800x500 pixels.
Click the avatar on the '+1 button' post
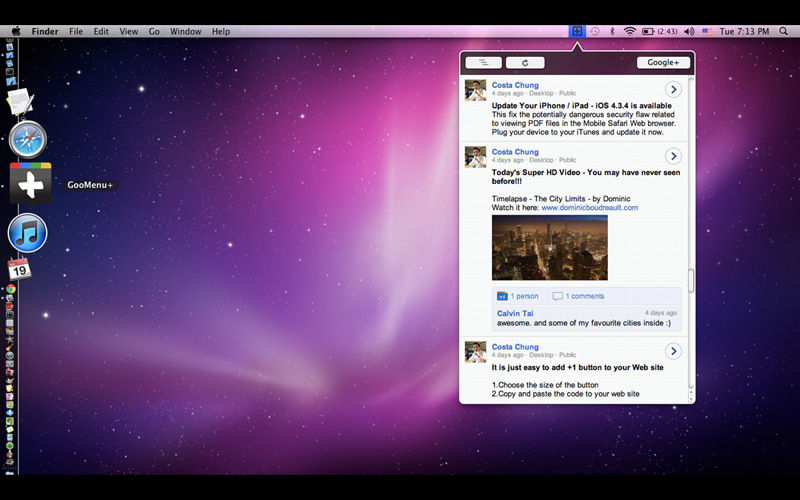pos(476,352)
